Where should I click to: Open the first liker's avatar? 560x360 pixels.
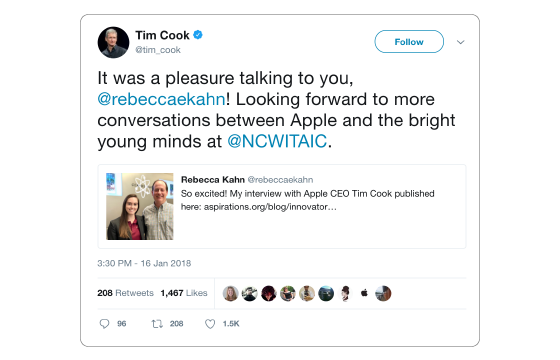pos(230,293)
